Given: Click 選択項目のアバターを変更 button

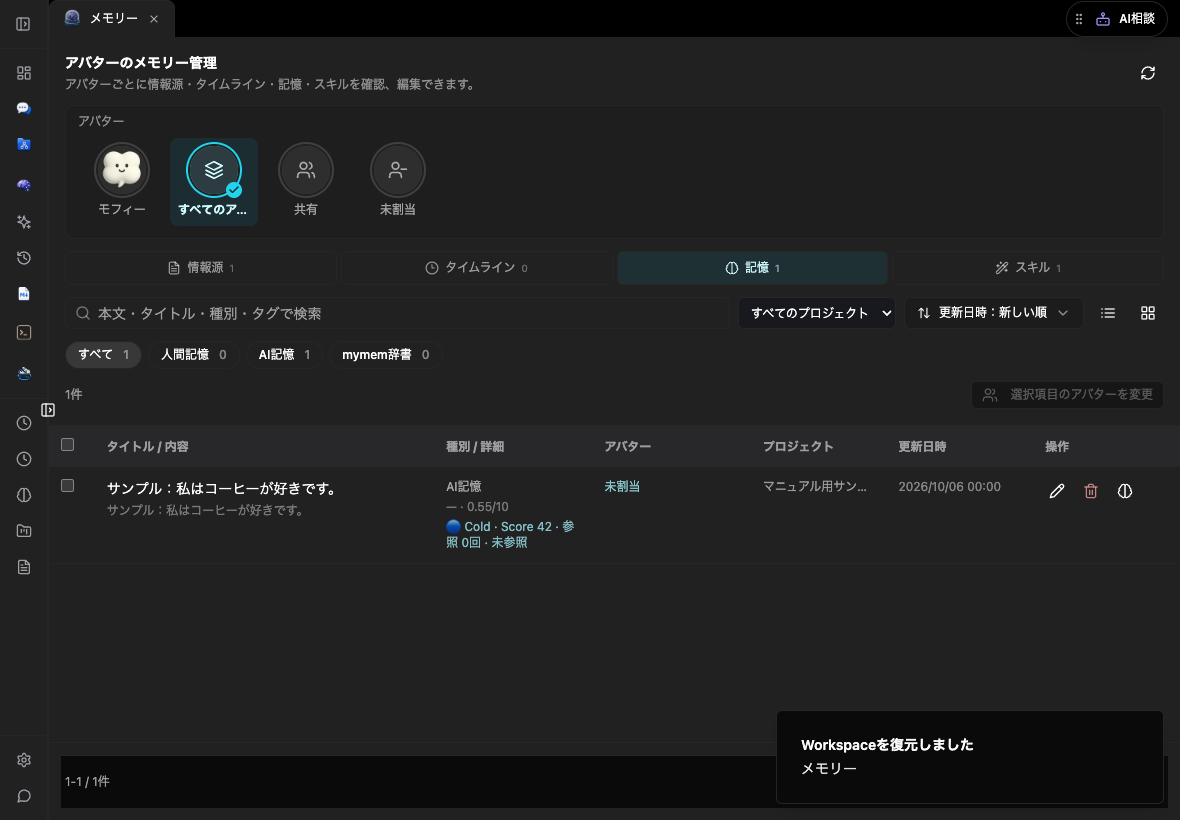Looking at the screenshot, I should [1067, 394].
